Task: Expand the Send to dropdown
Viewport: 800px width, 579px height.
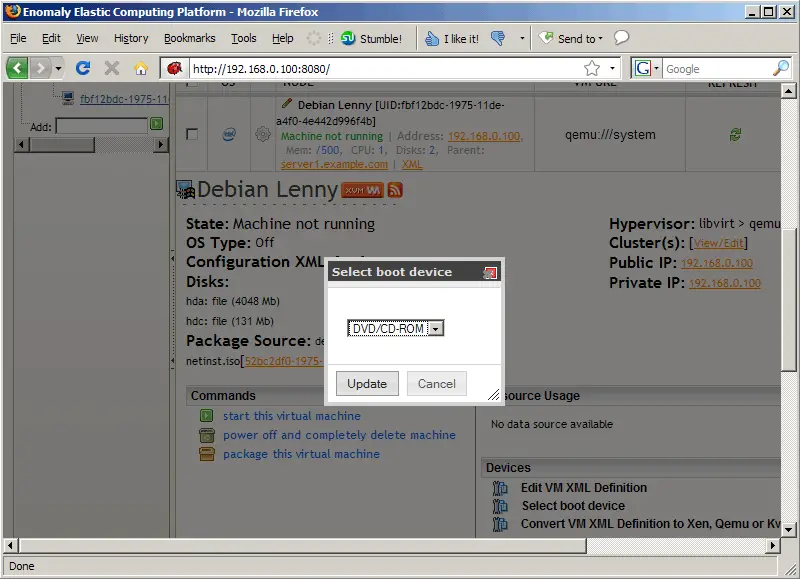Action: [601, 38]
